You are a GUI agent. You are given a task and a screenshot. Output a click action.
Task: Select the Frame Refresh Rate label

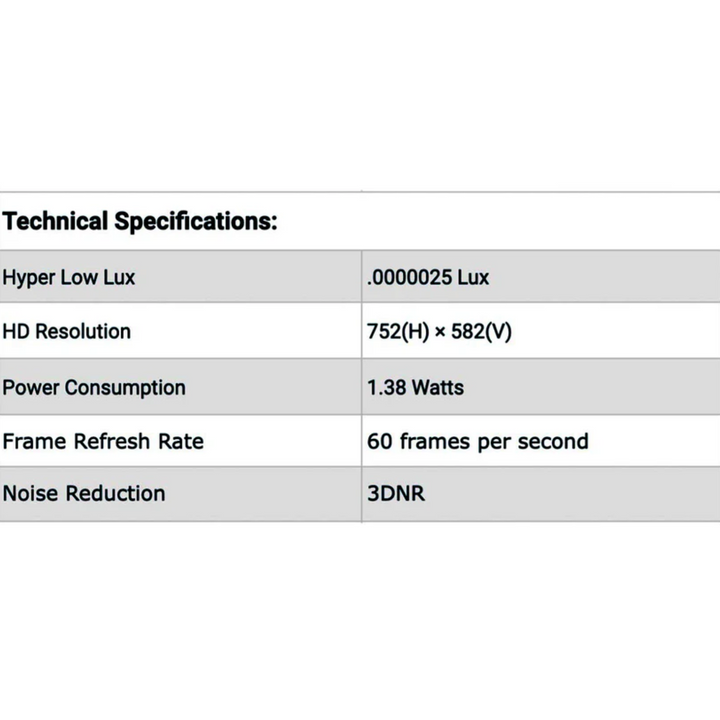[x=103, y=441]
